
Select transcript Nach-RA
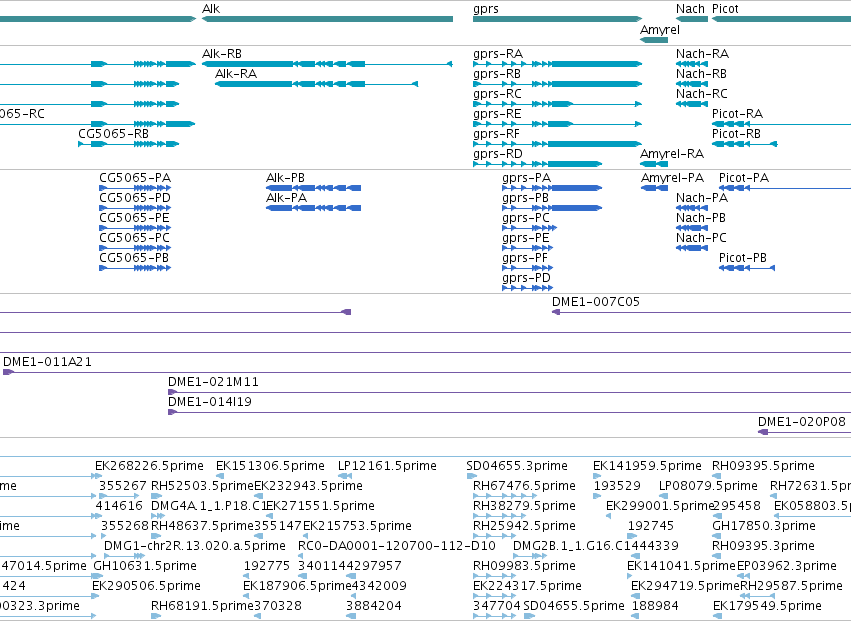(702, 54)
